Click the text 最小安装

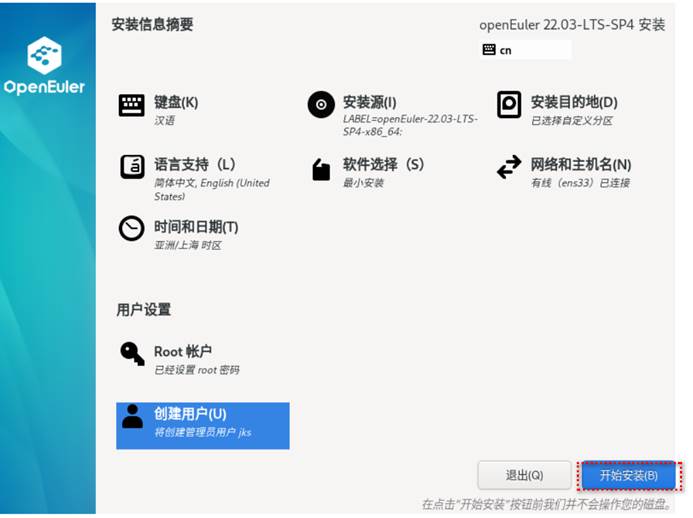[x=363, y=183]
